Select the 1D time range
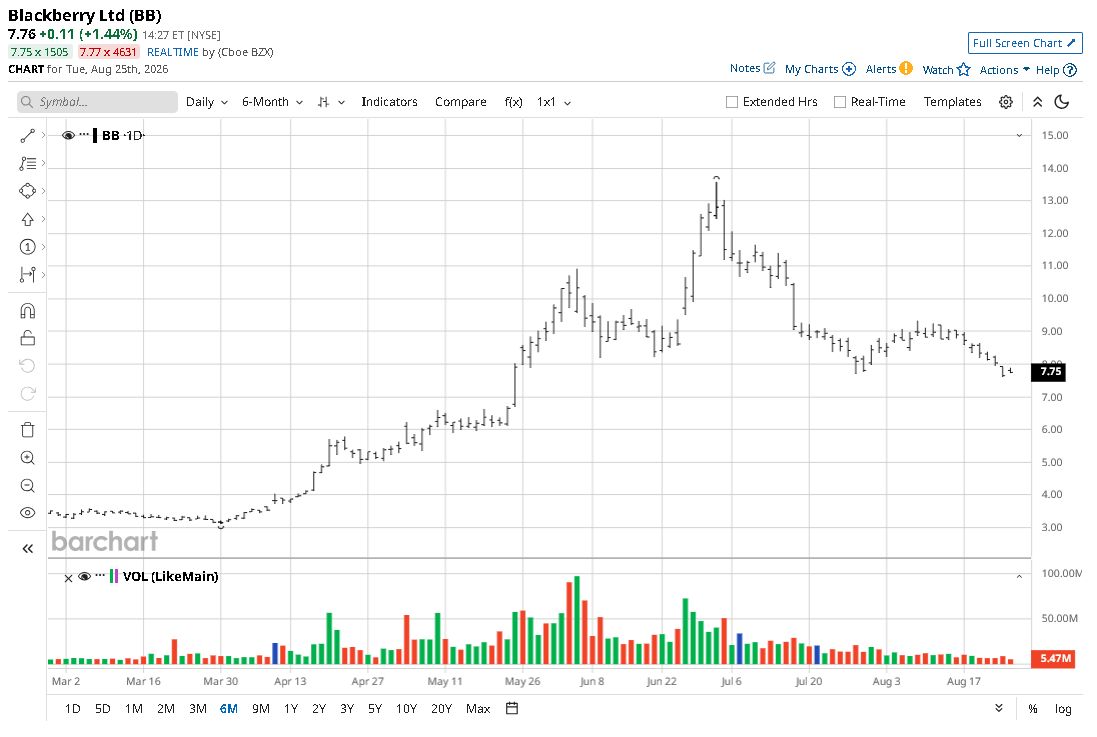The image size is (1097, 737). point(73,709)
